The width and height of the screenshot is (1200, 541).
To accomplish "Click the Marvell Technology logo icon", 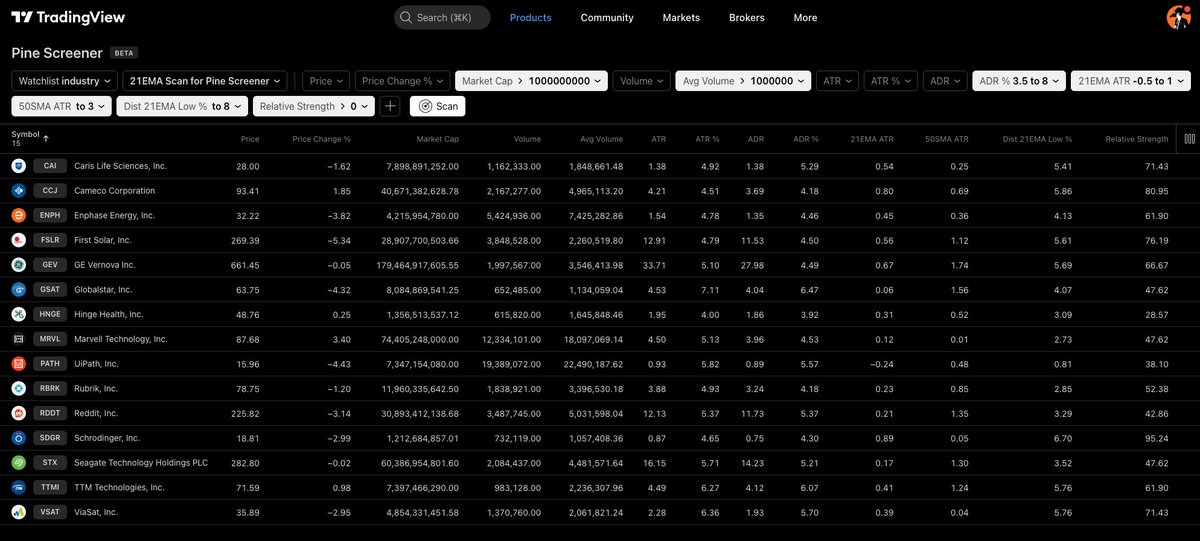I will pyautogui.click(x=18, y=339).
